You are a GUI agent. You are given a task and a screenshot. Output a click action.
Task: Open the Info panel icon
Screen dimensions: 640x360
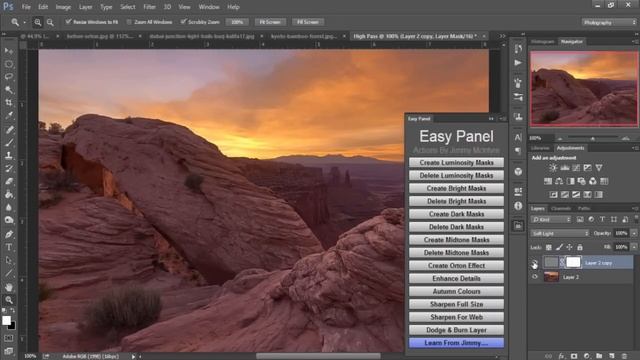[x=518, y=206]
